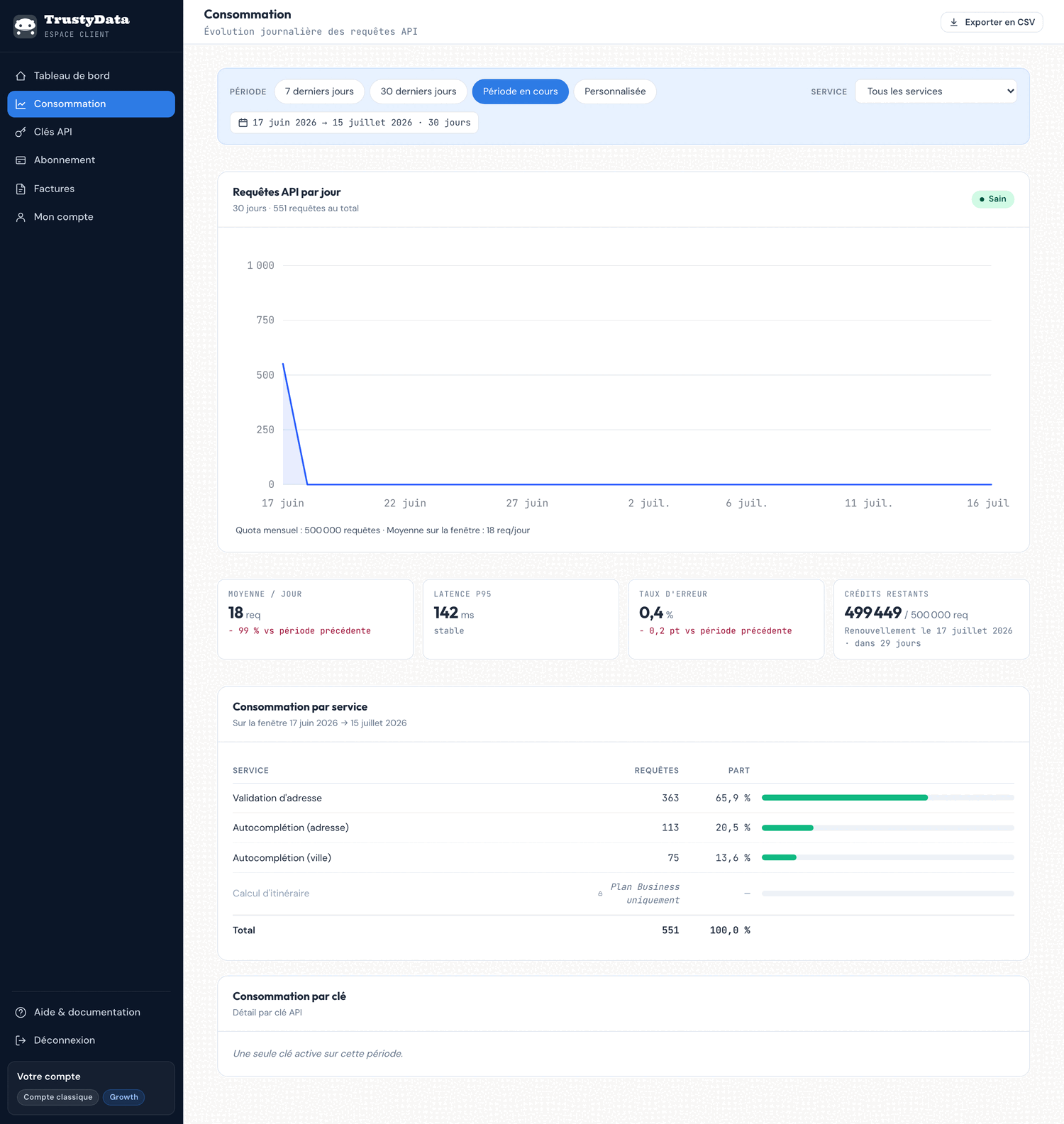Select the 7 derniers jours period

319,91
